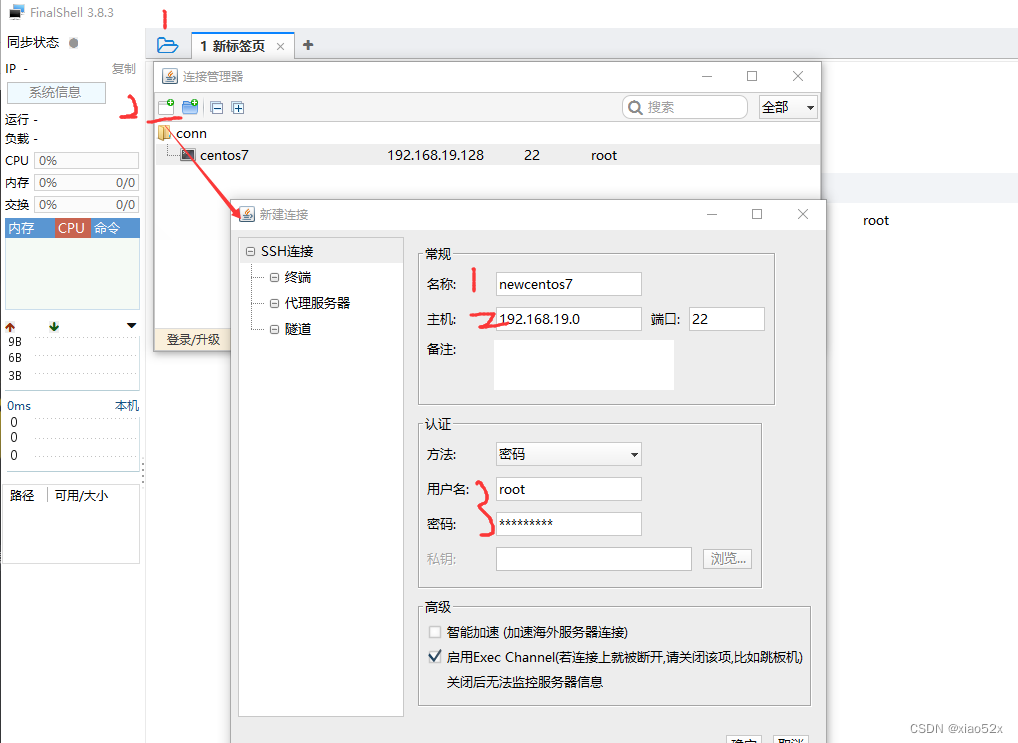Collapse all connections with the minus icon
Image resolution: width=1018 pixels, height=743 pixels.
pos(217,107)
